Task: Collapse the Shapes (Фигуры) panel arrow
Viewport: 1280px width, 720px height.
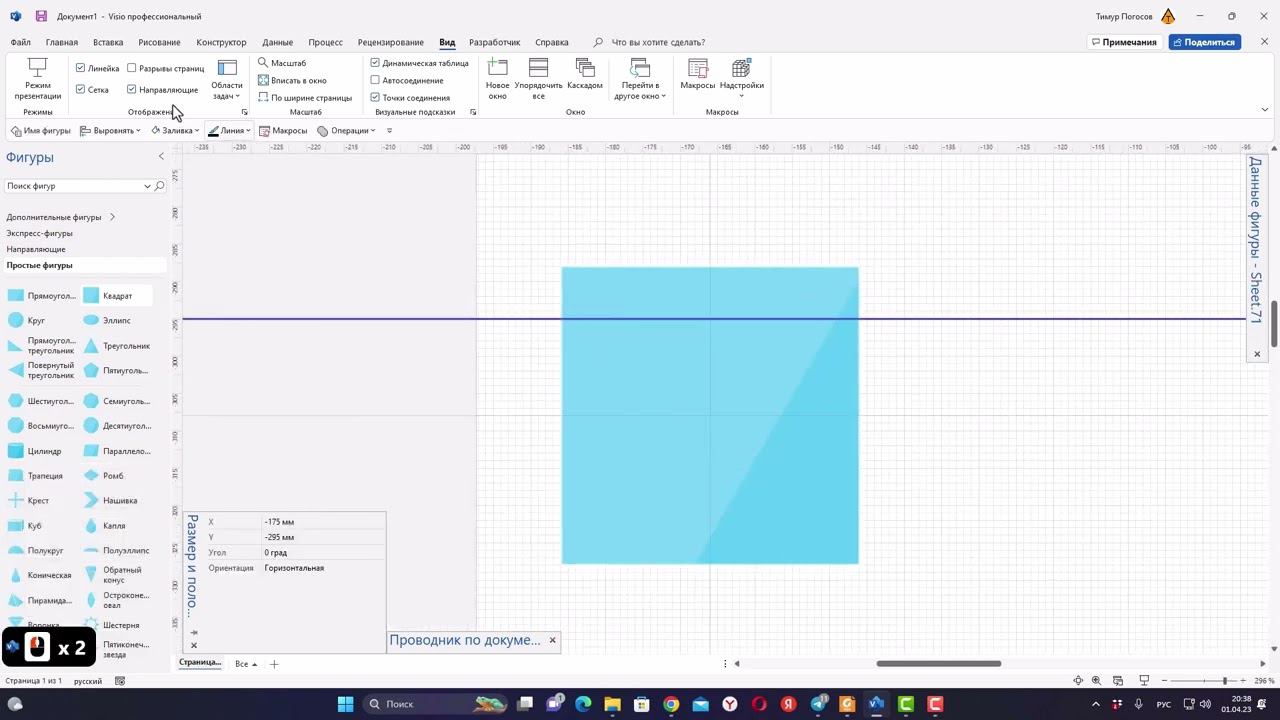Action: point(161,157)
